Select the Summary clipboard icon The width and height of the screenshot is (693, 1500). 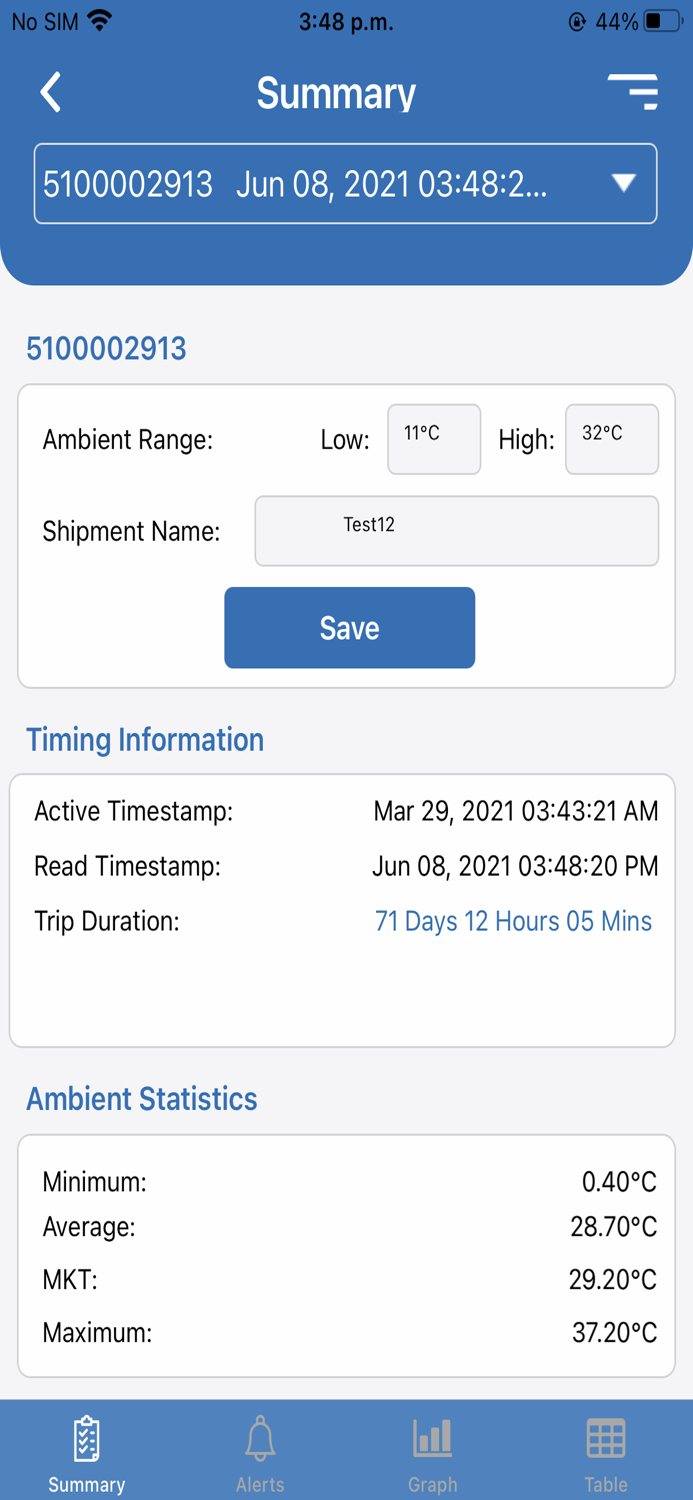coord(86,1437)
